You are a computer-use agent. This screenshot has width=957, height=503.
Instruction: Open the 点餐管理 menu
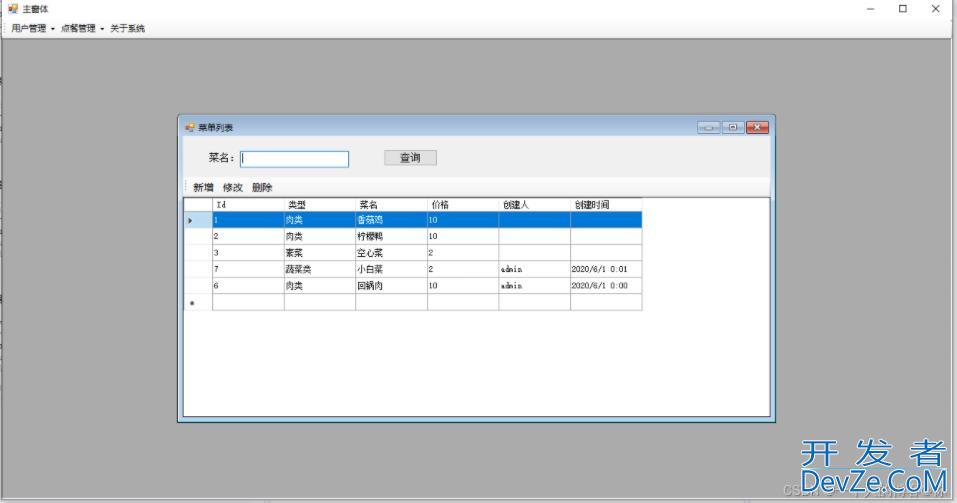(82, 28)
